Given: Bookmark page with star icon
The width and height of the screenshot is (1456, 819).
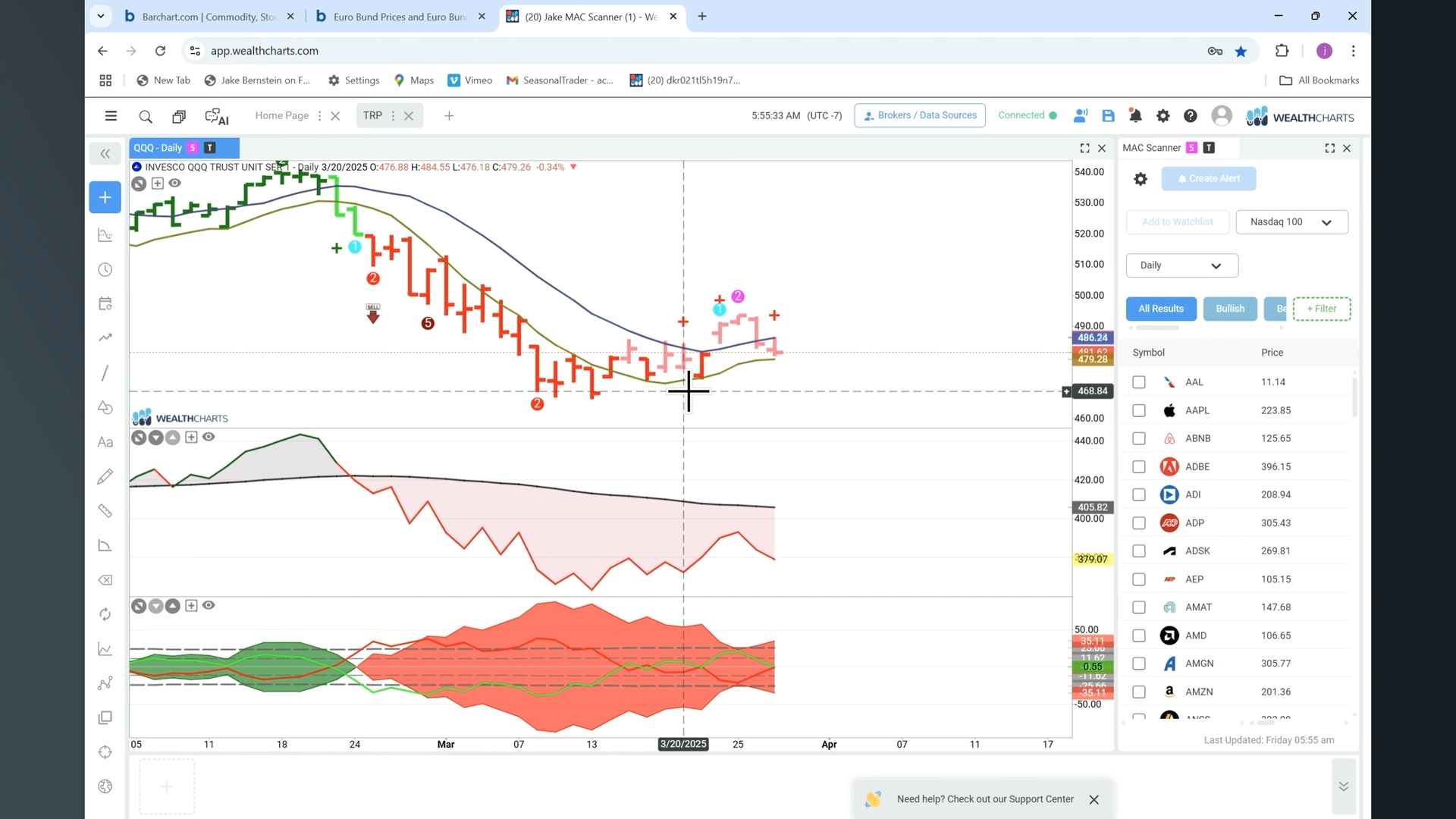Looking at the screenshot, I should click(x=1241, y=51).
